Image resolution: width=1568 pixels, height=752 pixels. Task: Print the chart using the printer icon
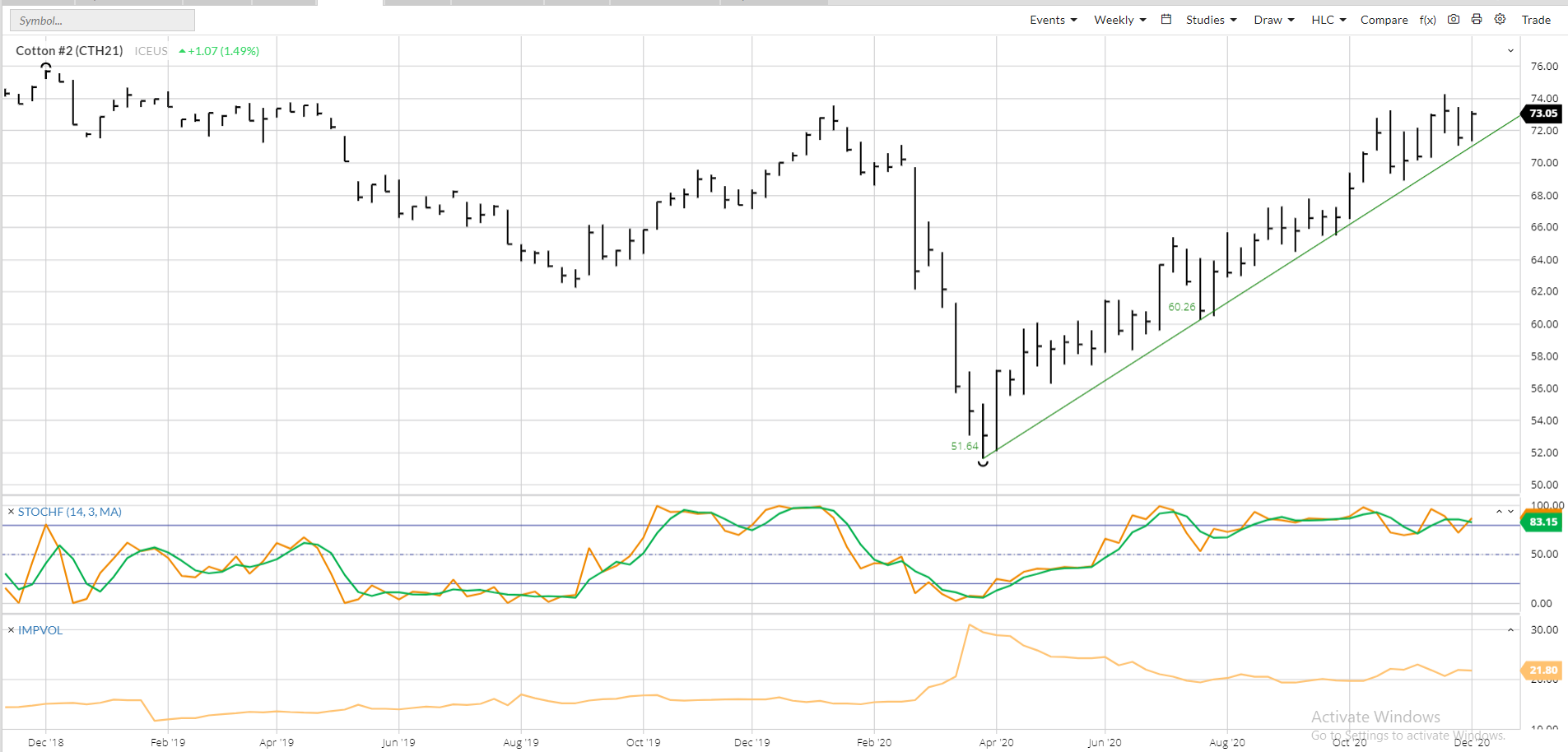tap(1477, 19)
